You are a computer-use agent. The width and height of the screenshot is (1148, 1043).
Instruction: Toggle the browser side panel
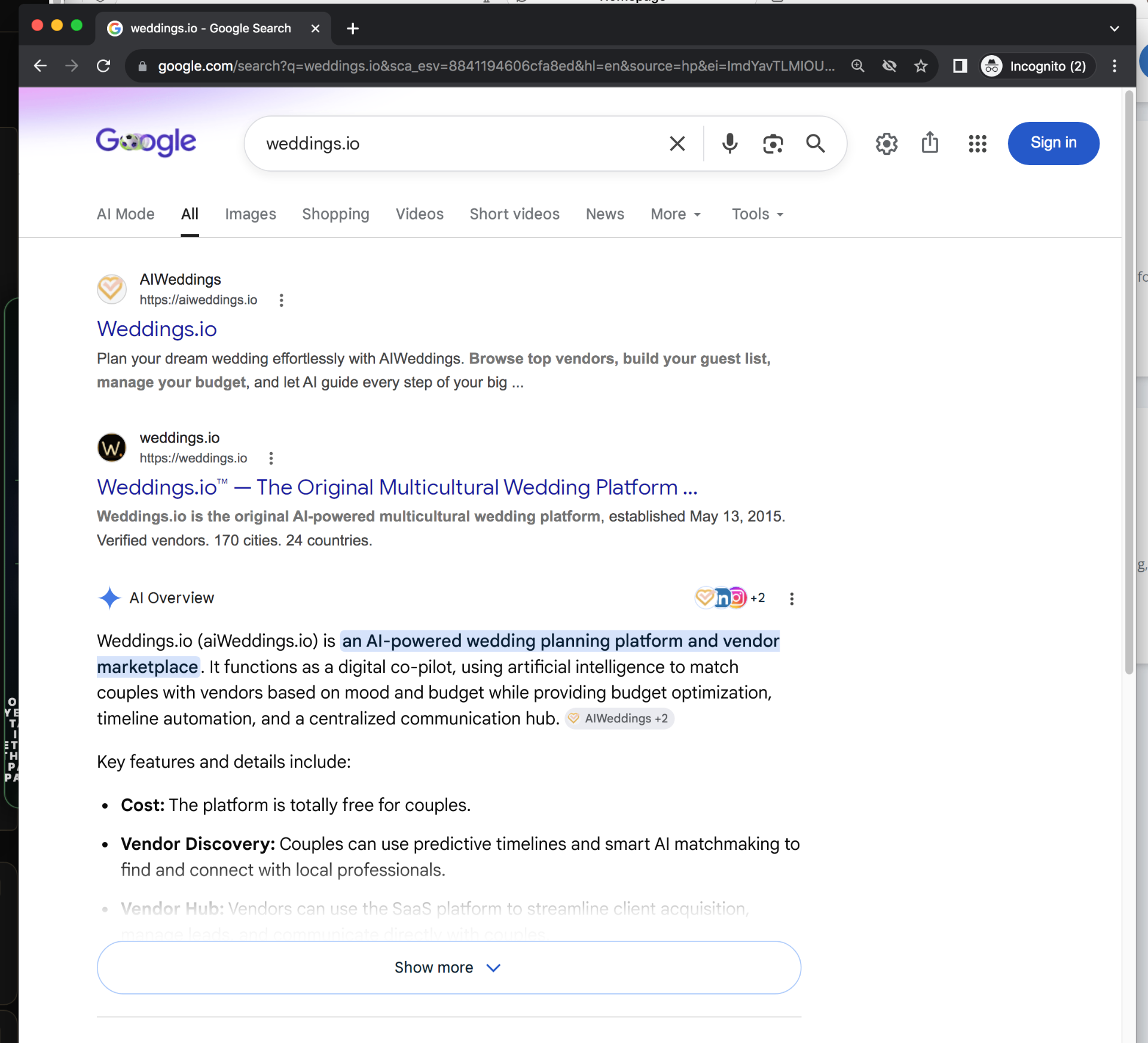pyautogui.click(x=960, y=66)
